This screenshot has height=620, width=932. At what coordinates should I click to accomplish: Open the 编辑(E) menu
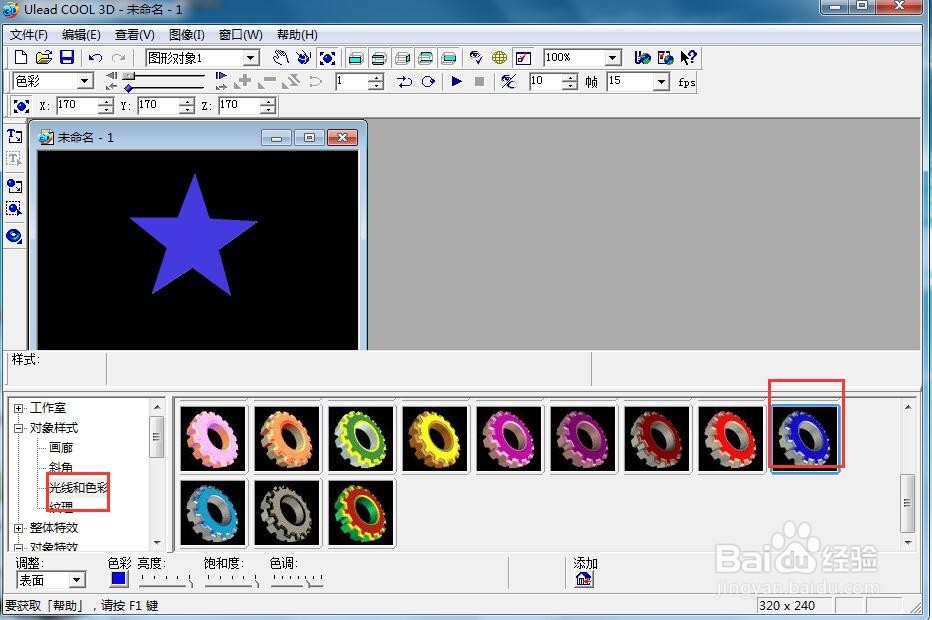[81, 34]
